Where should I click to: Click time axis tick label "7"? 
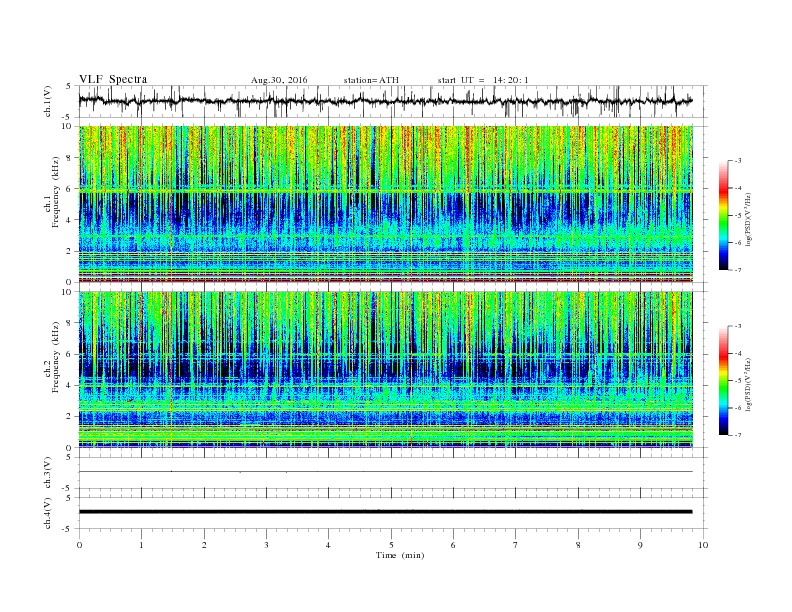516,545
